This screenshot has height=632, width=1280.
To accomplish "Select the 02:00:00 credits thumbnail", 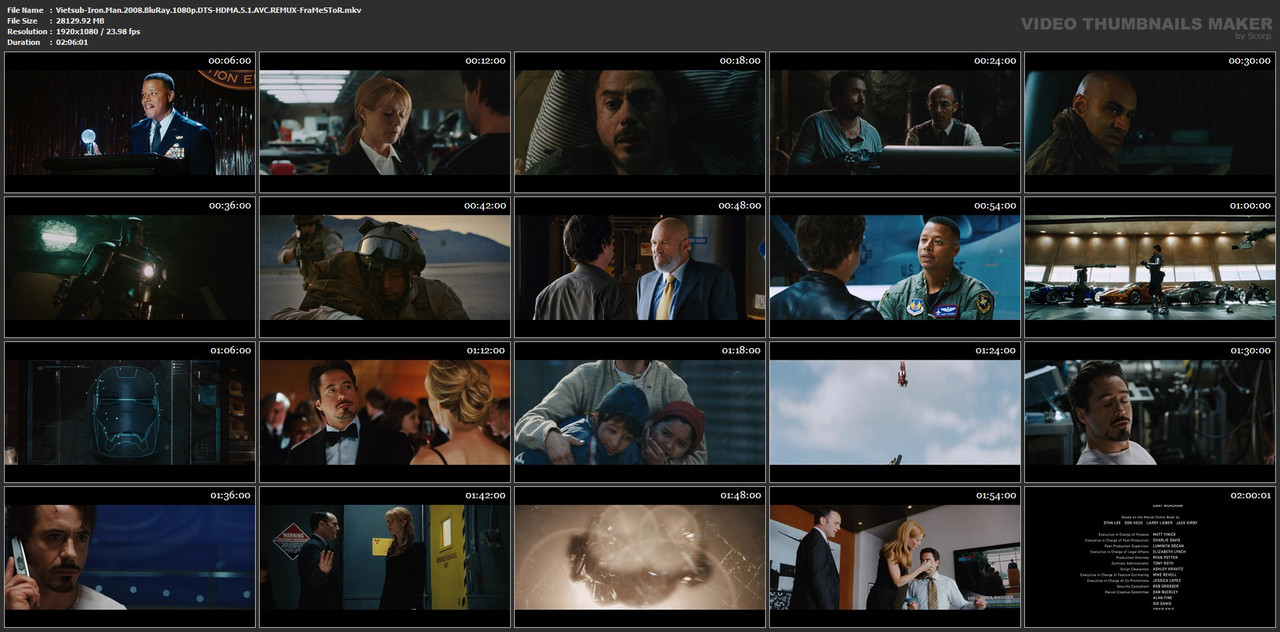I will click(1150, 557).
